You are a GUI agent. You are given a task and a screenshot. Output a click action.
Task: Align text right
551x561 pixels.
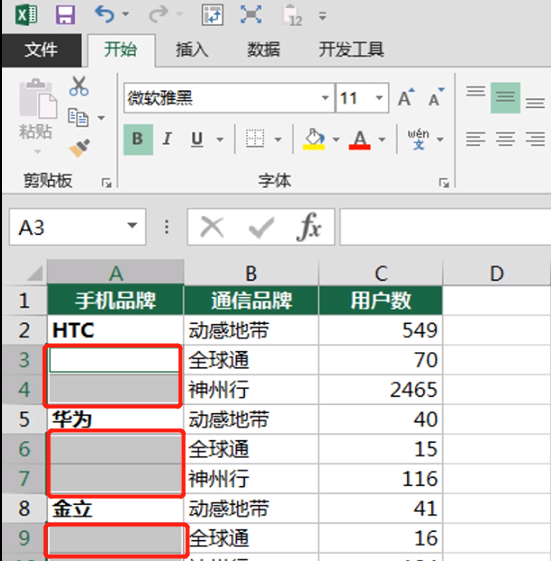point(535,139)
